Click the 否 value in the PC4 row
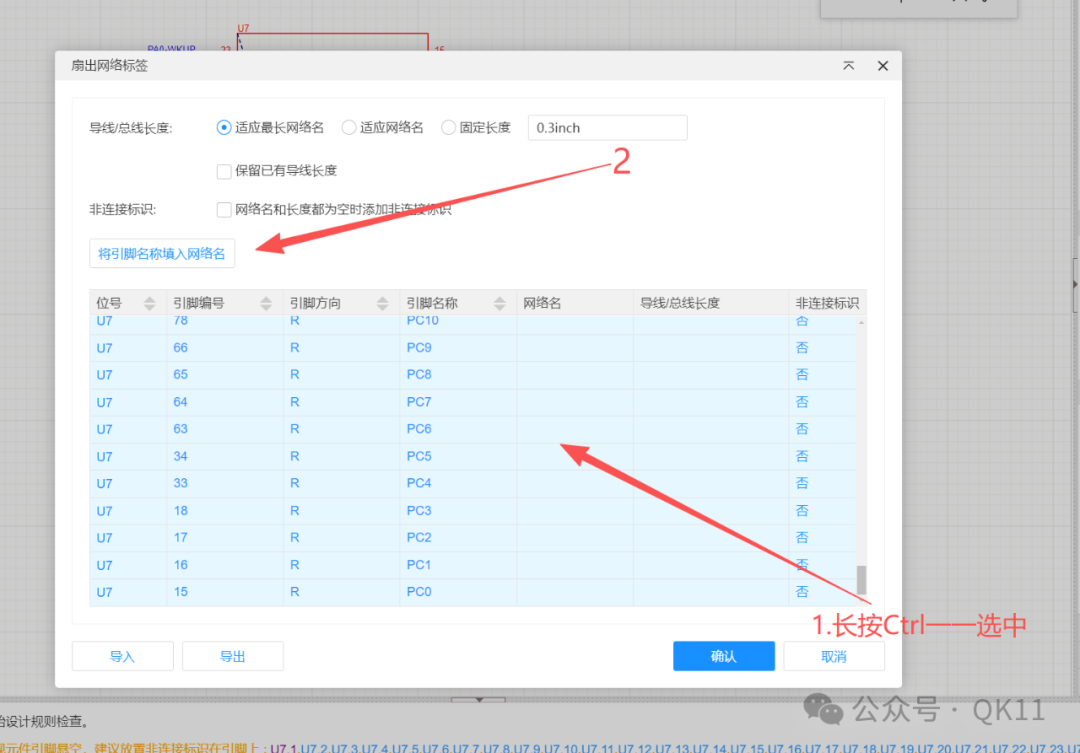 pyautogui.click(x=802, y=484)
